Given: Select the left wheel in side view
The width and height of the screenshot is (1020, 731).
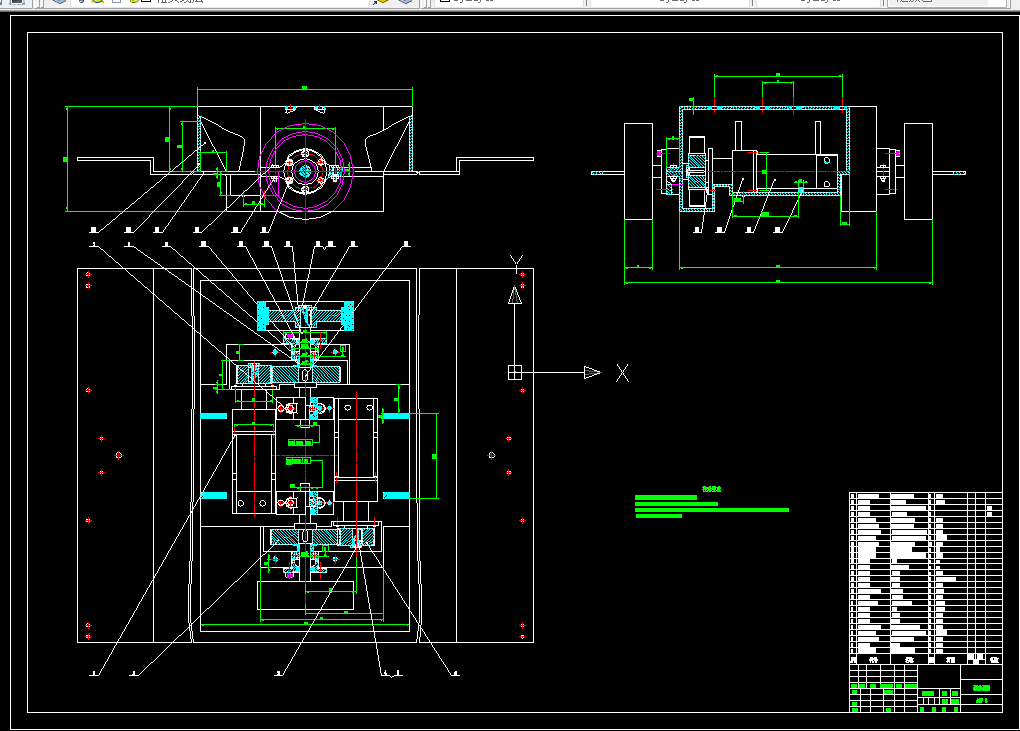Looking at the screenshot, I should [638, 172].
